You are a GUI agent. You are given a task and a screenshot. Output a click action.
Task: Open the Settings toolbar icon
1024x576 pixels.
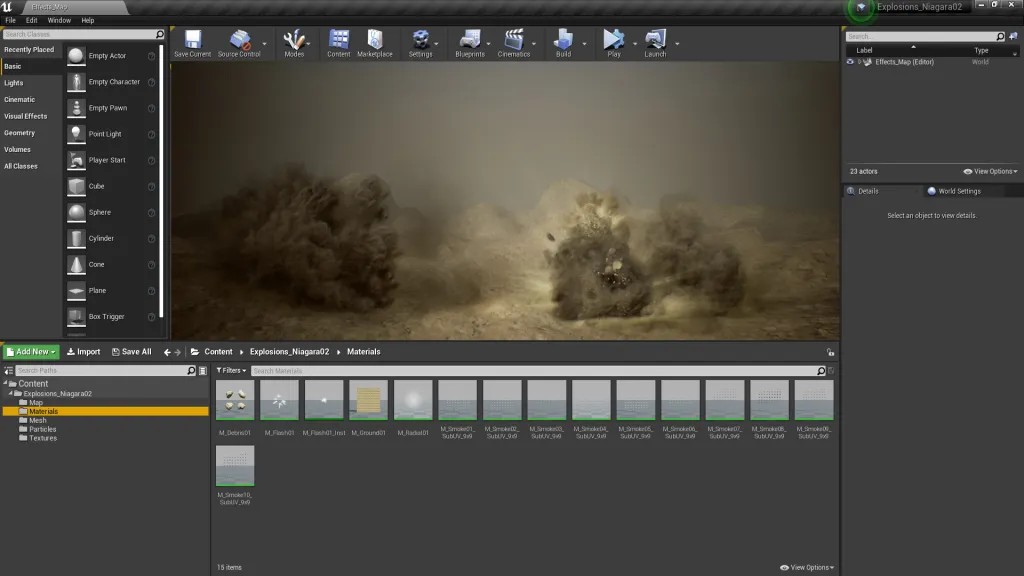(421, 41)
